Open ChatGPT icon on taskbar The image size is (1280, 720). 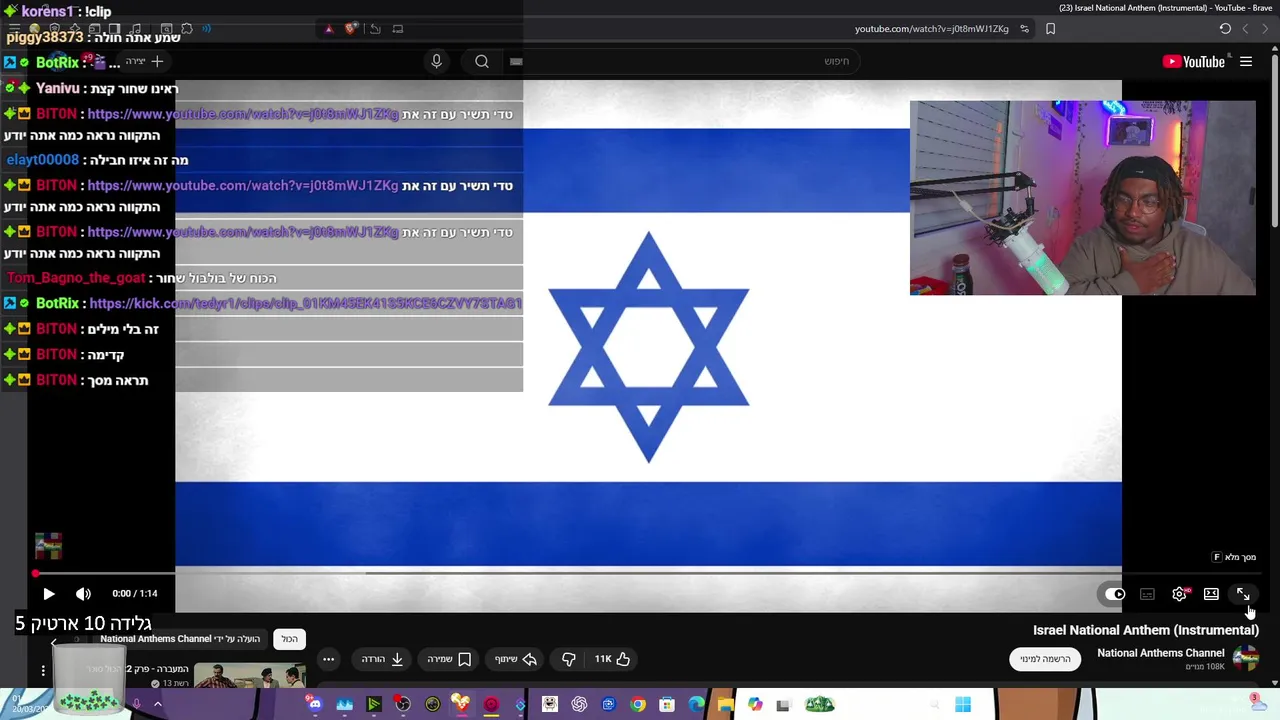coord(579,705)
